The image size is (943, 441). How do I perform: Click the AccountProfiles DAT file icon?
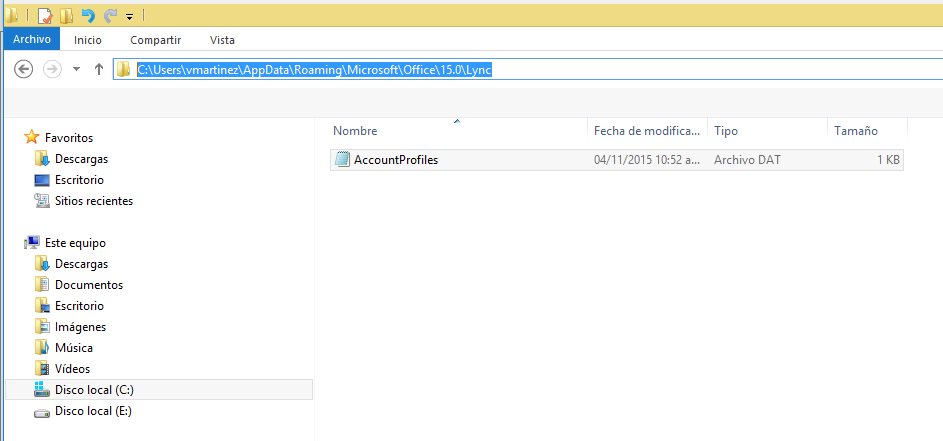pyautogui.click(x=342, y=159)
